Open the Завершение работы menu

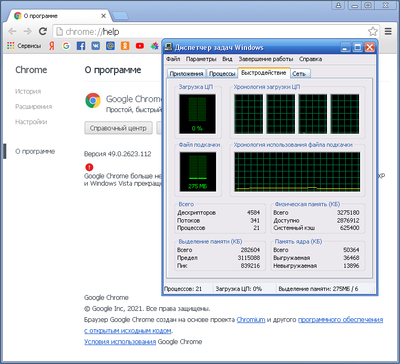(x=266, y=59)
